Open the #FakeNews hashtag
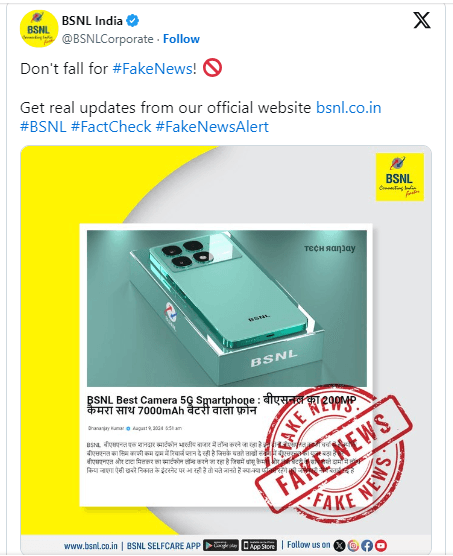453x556 pixels. [x=152, y=68]
